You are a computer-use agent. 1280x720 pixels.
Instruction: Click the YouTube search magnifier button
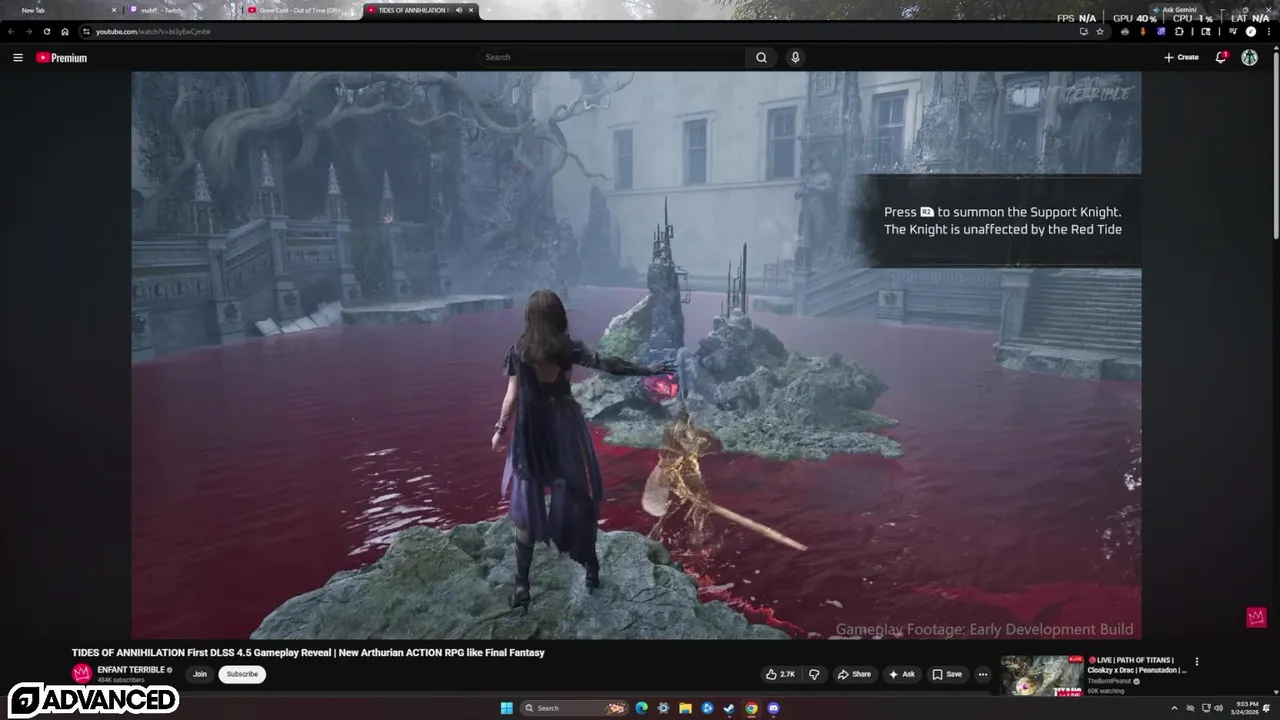point(761,57)
